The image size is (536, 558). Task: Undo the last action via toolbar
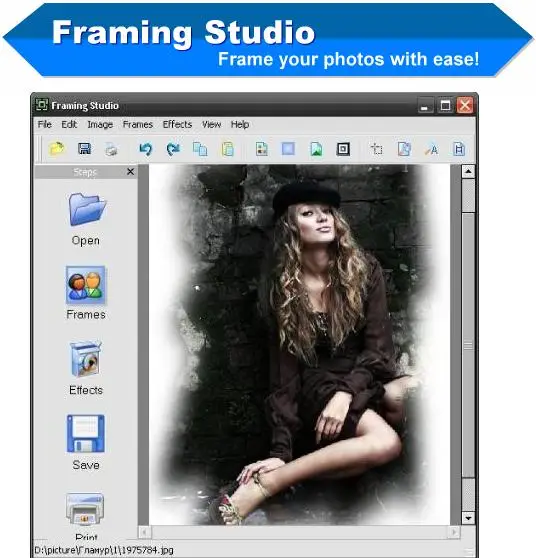click(x=146, y=149)
